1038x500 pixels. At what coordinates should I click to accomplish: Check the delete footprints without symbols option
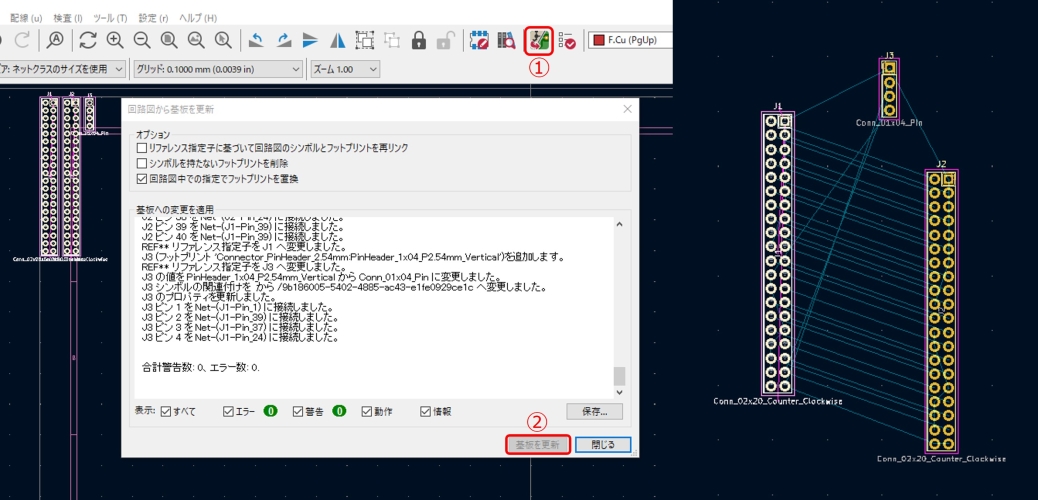[142, 163]
